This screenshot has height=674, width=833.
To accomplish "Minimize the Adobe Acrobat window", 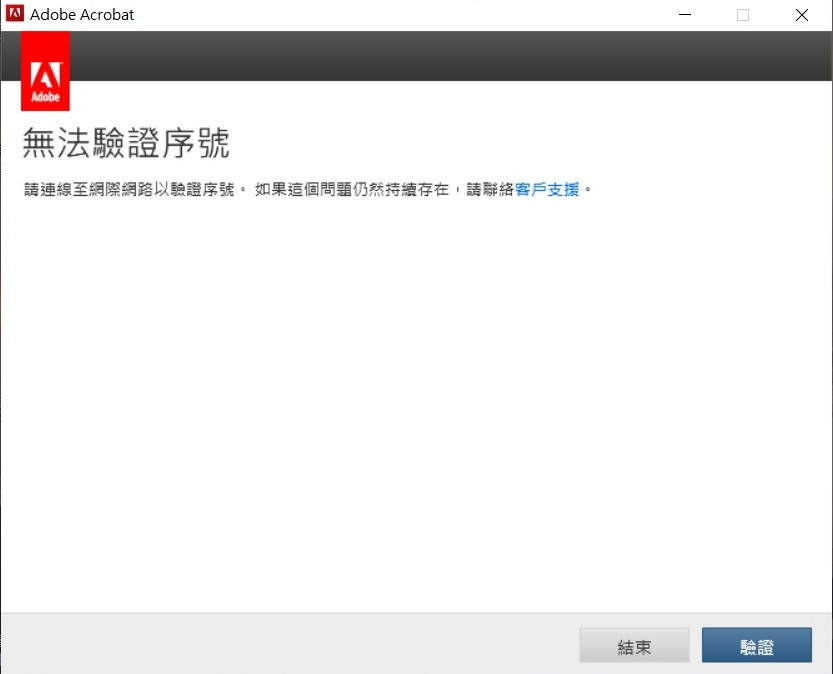I will pos(685,14).
